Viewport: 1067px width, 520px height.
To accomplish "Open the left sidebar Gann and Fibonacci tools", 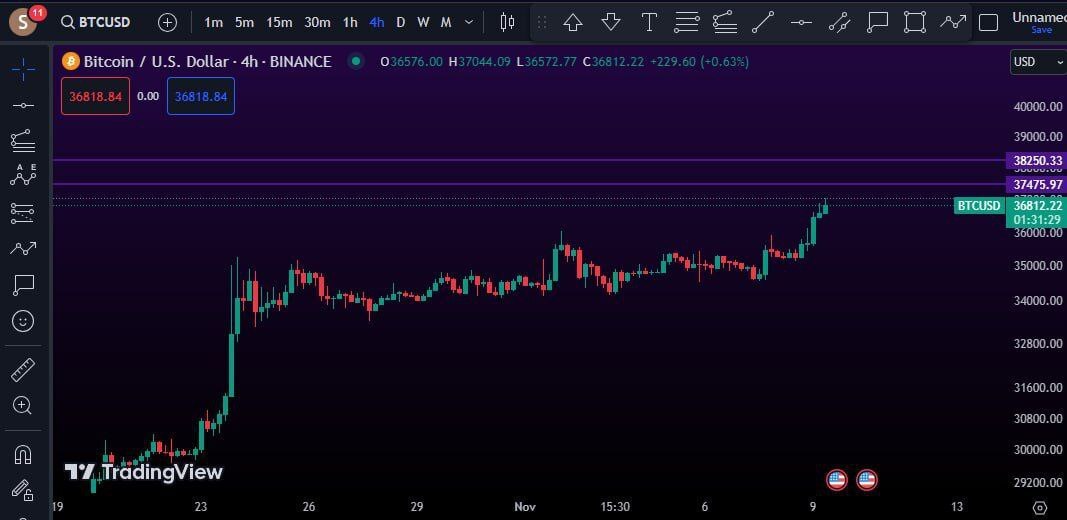I will point(23,141).
